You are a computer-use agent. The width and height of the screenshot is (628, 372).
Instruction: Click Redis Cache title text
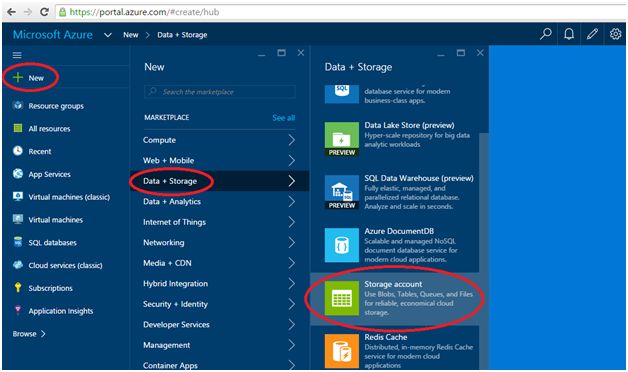click(x=386, y=337)
